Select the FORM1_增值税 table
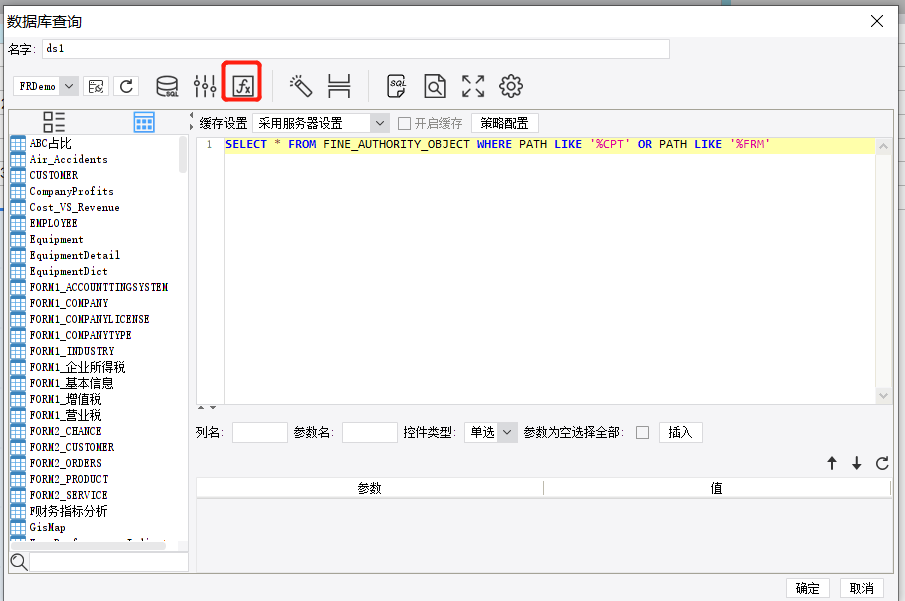This screenshot has height=601, width=905. tap(65, 399)
